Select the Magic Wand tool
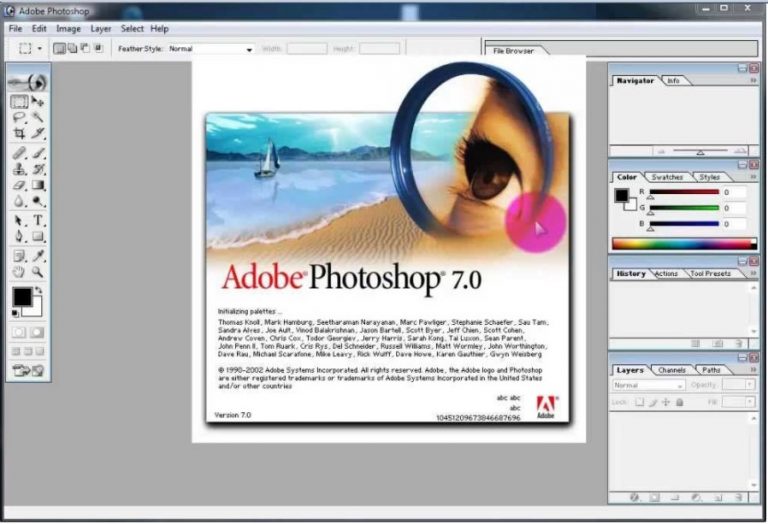The height and width of the screenshot is (524, 768). point(38,117)
